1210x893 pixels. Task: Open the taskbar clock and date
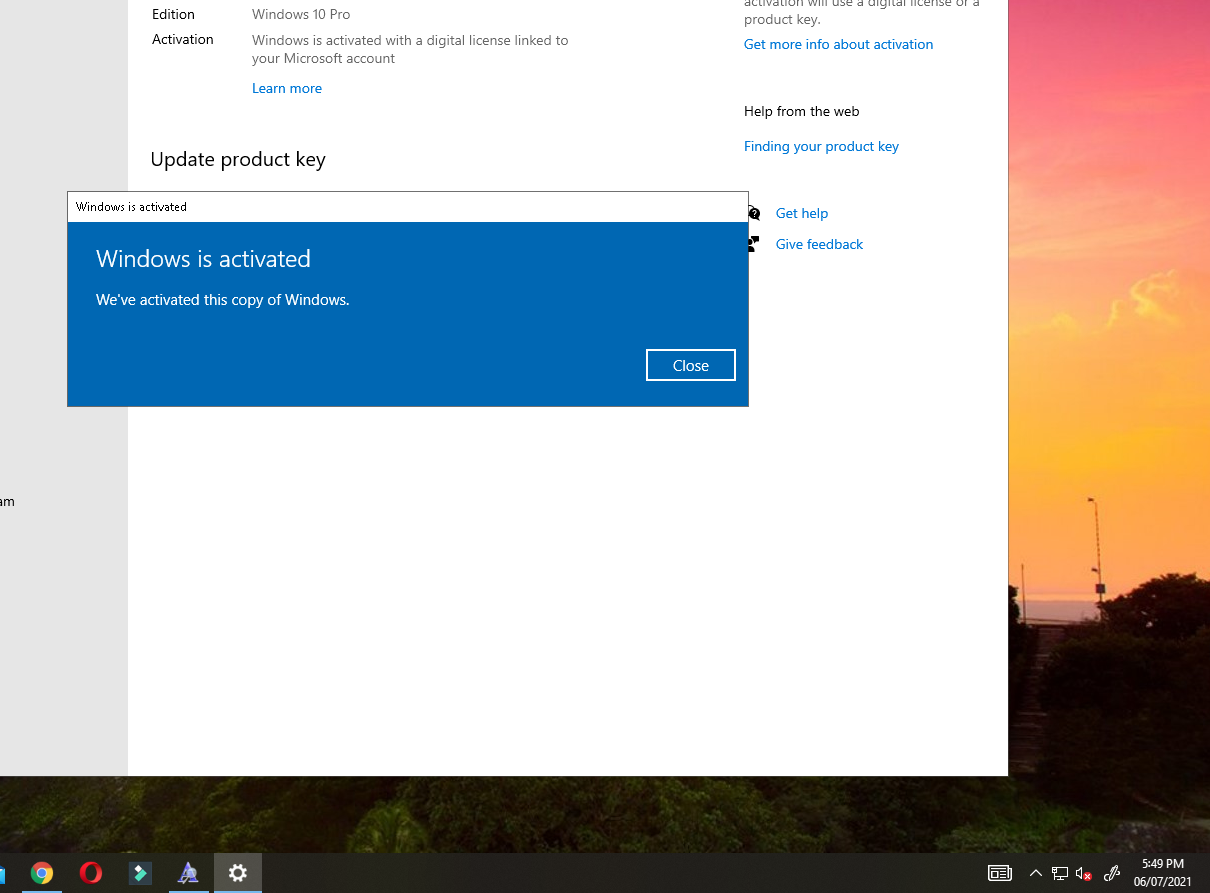coord(1163,873)
